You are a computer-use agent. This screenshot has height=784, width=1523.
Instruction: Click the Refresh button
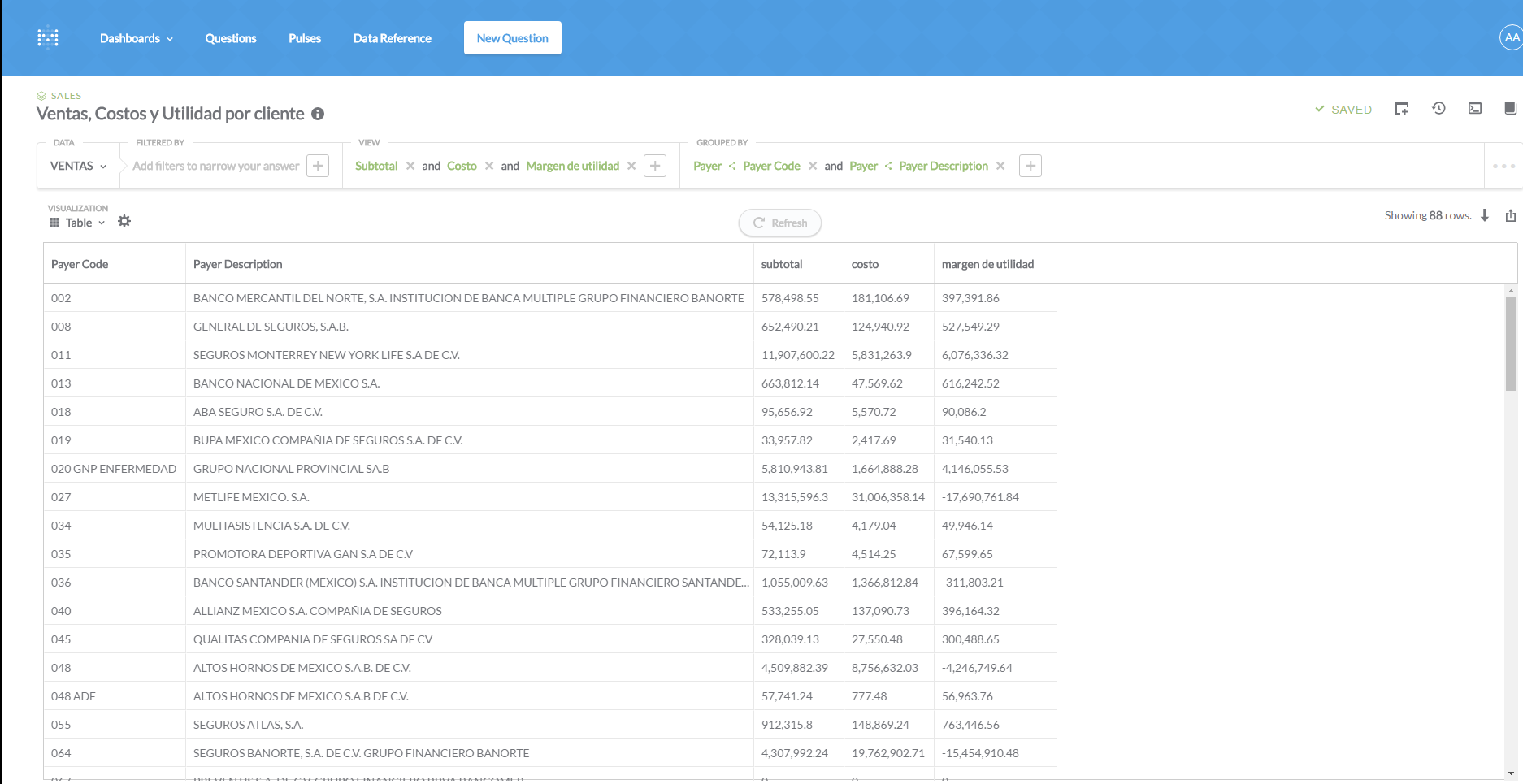click(780, 223)
